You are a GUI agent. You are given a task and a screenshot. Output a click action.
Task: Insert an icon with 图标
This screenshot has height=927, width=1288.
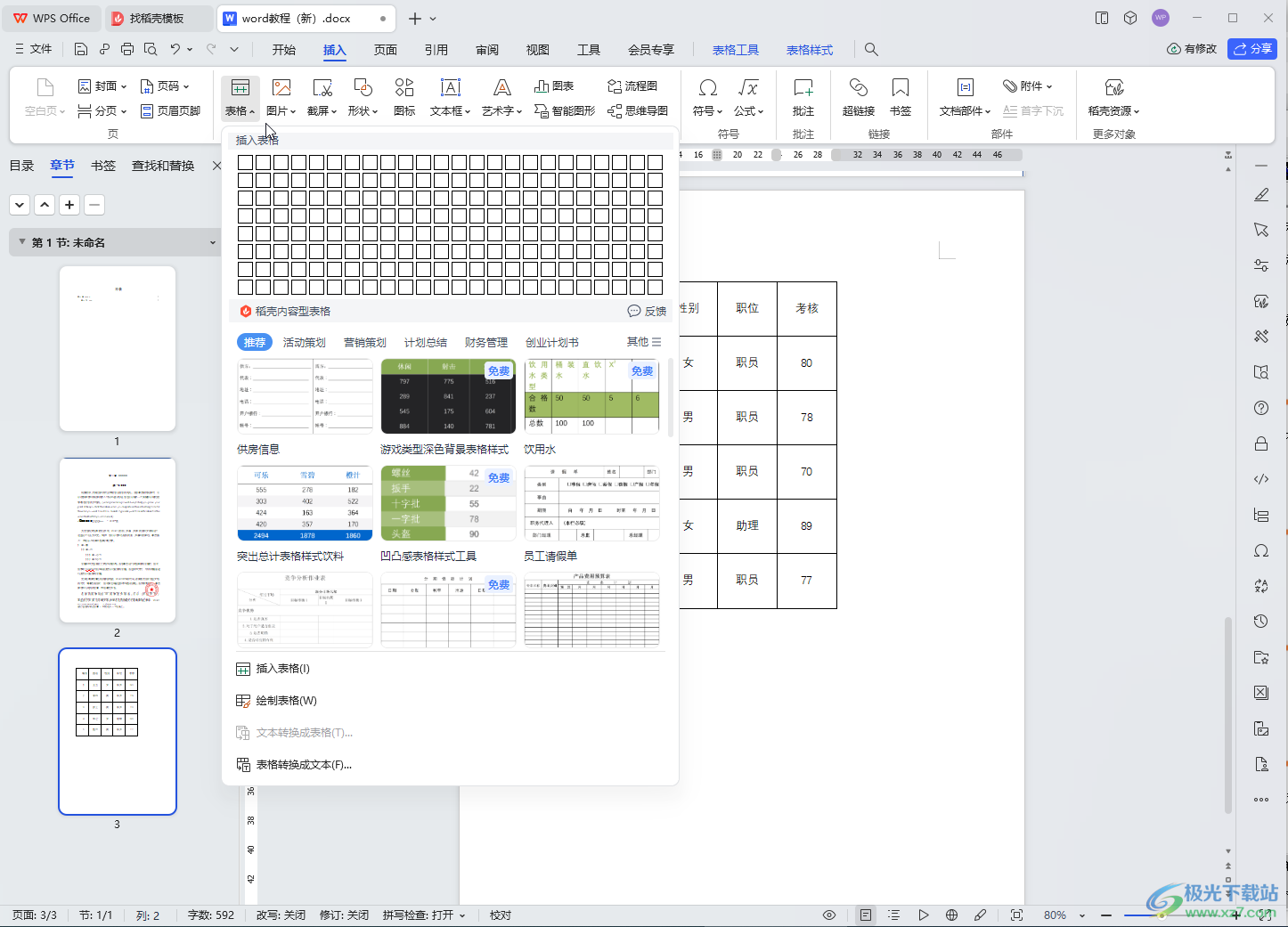404,98
